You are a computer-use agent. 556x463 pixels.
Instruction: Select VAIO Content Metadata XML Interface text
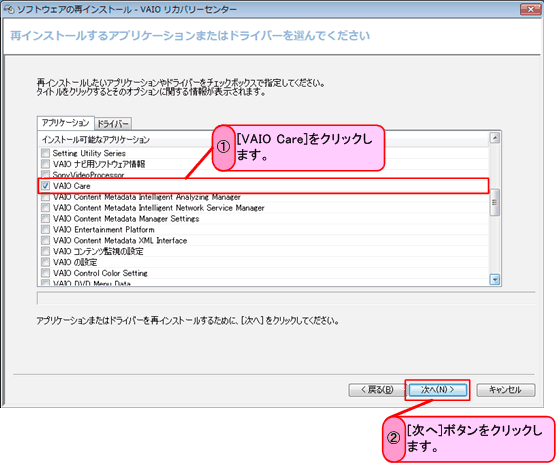(x=120, y=240)
